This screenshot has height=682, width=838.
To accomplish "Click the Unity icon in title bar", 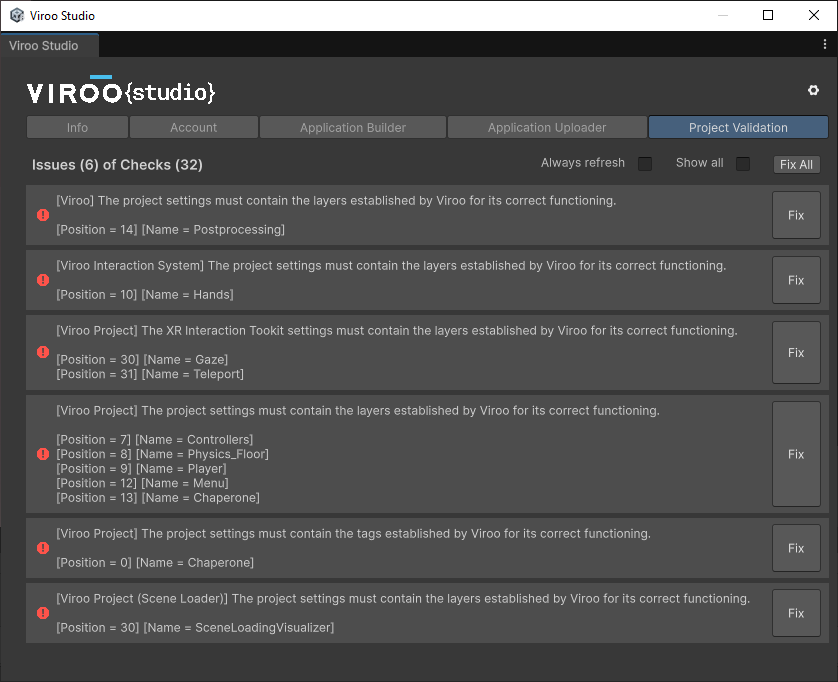I will 17,16.
